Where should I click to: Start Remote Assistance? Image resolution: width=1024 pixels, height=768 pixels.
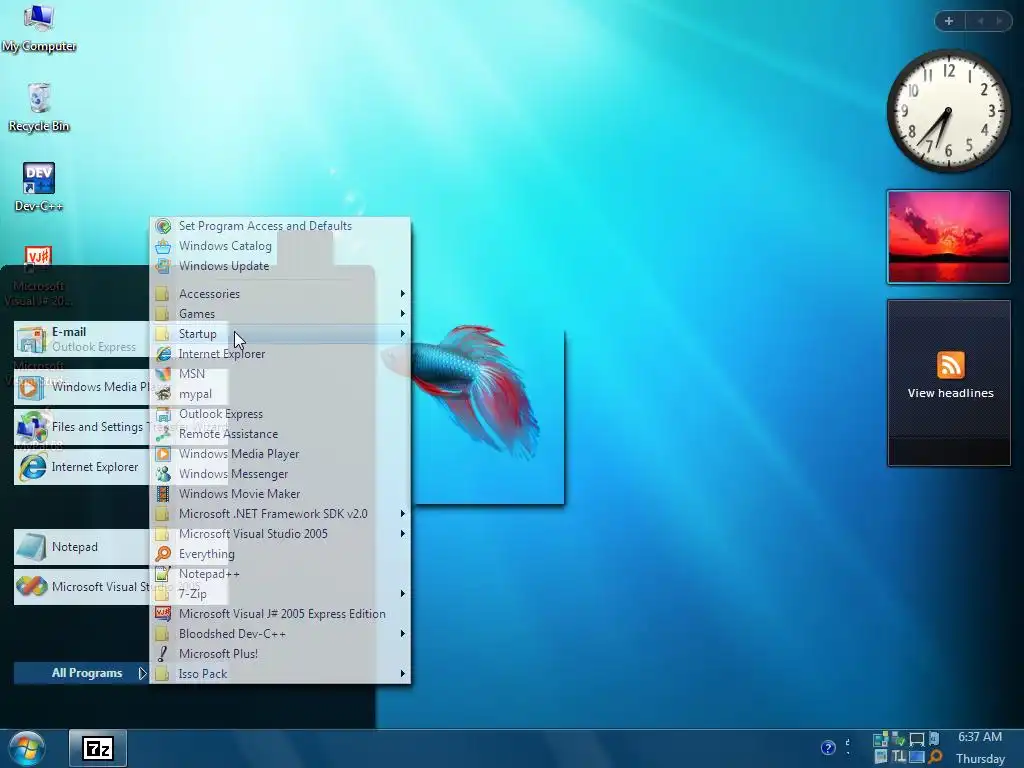click(280, 434)
